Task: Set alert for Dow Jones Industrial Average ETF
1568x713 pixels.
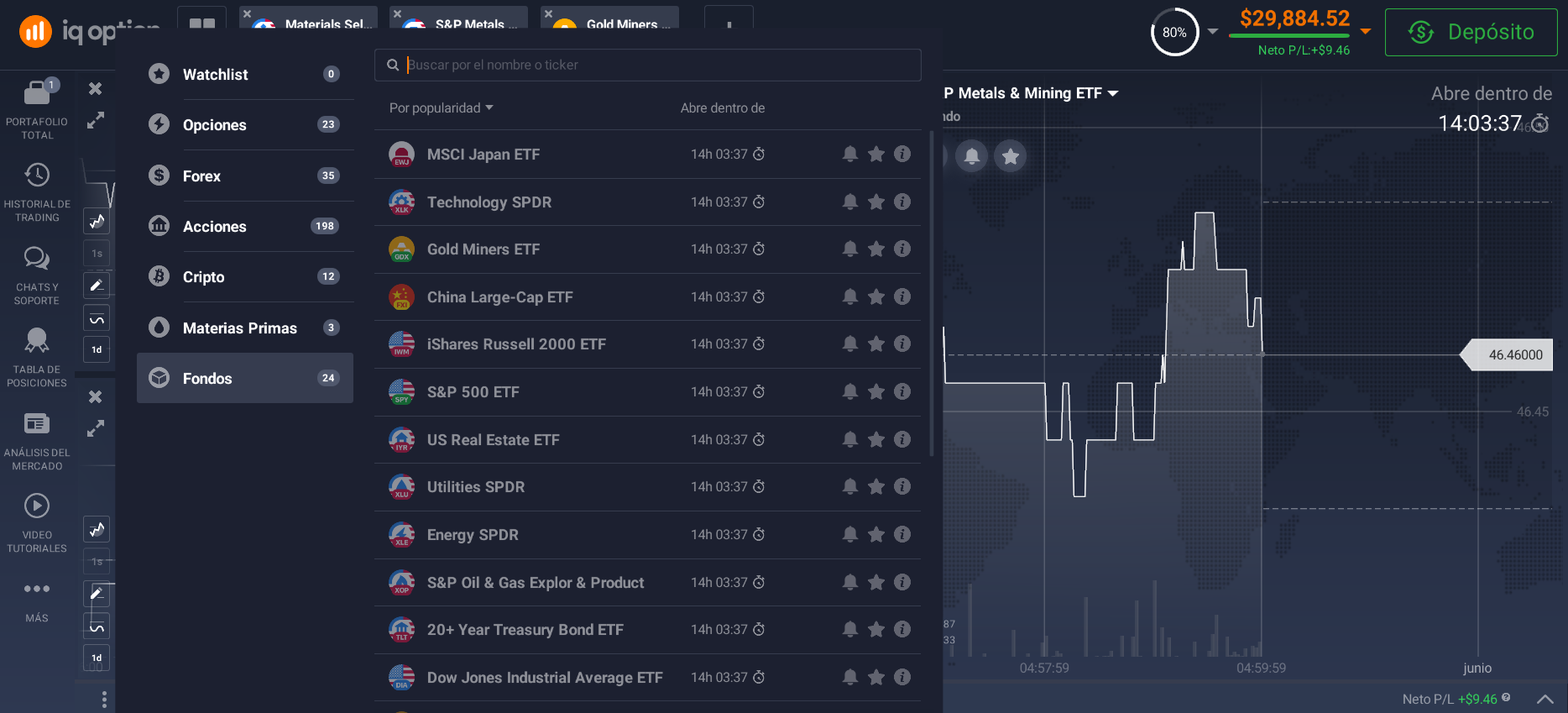Action: coord(850,677)
